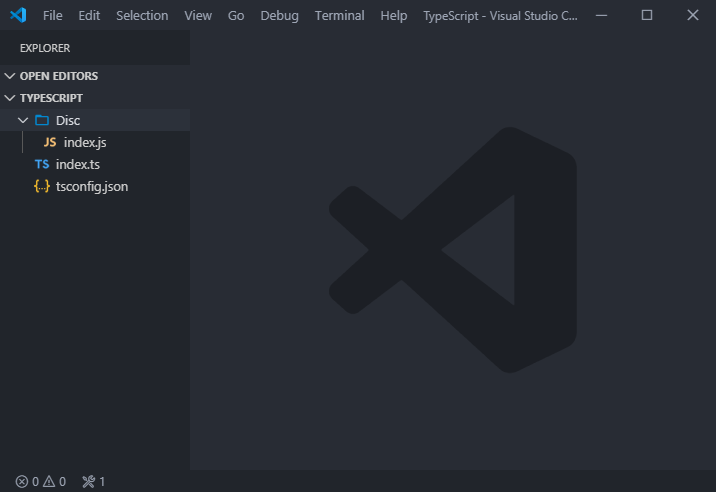716x492 pixels.
Task: Click the tools icon in status bar
Action: point(89,481)
